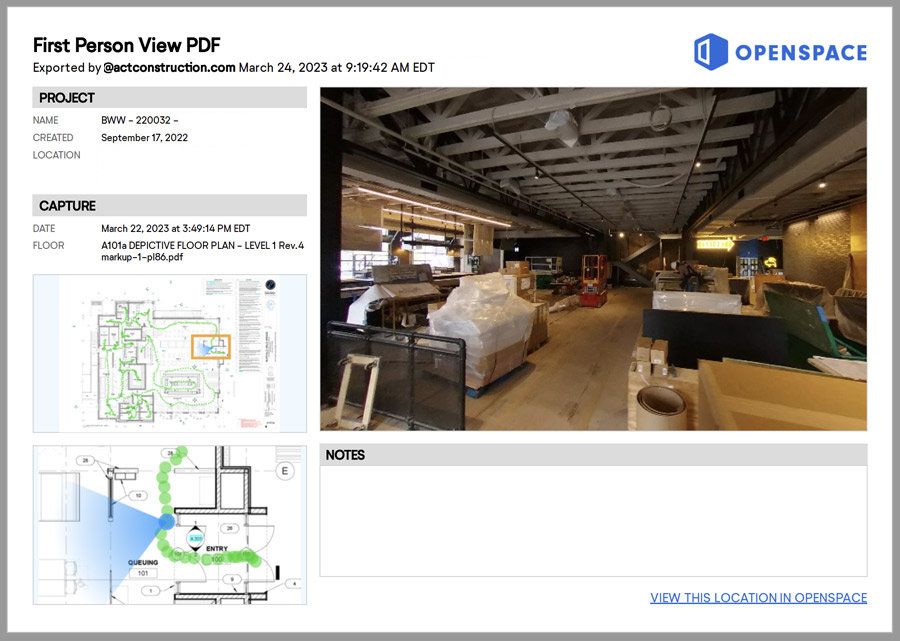The image size is (900, 641).
Task: Click inside the Notes text area
Action: tap(593, 520)
